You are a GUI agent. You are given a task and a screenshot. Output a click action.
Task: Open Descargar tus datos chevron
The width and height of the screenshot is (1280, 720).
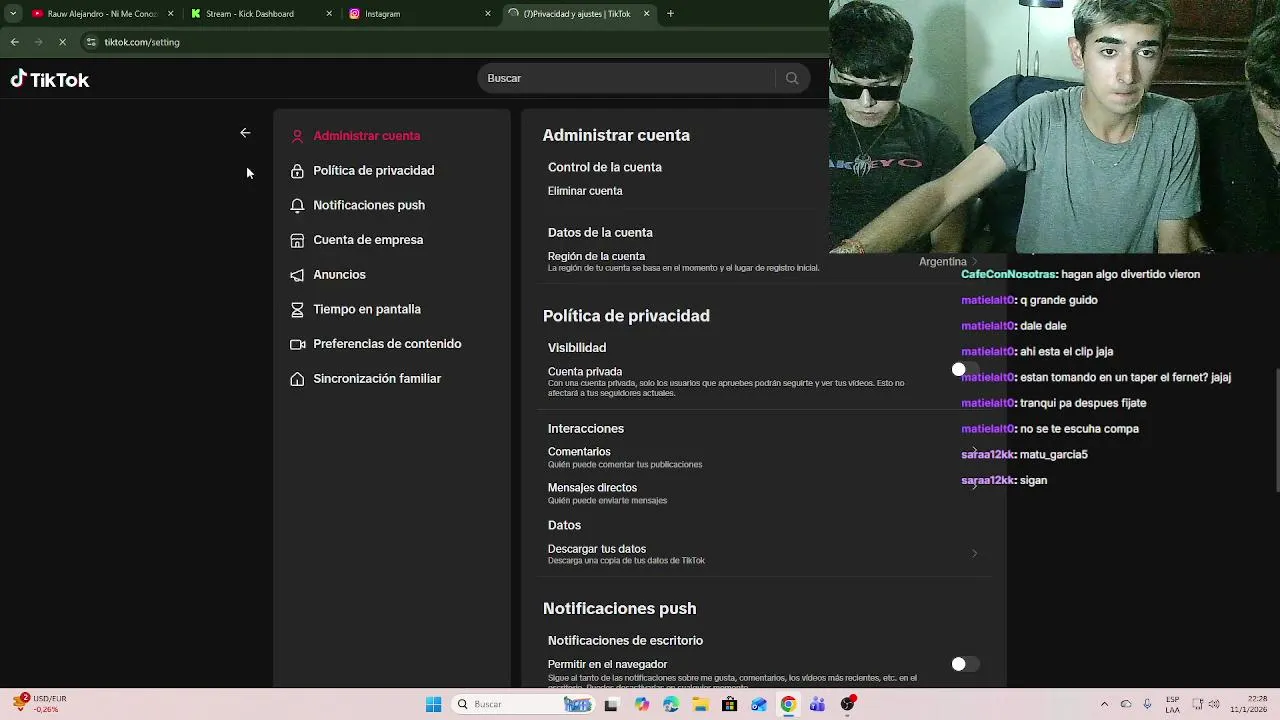pyautogui.click(x=975, y=553)
